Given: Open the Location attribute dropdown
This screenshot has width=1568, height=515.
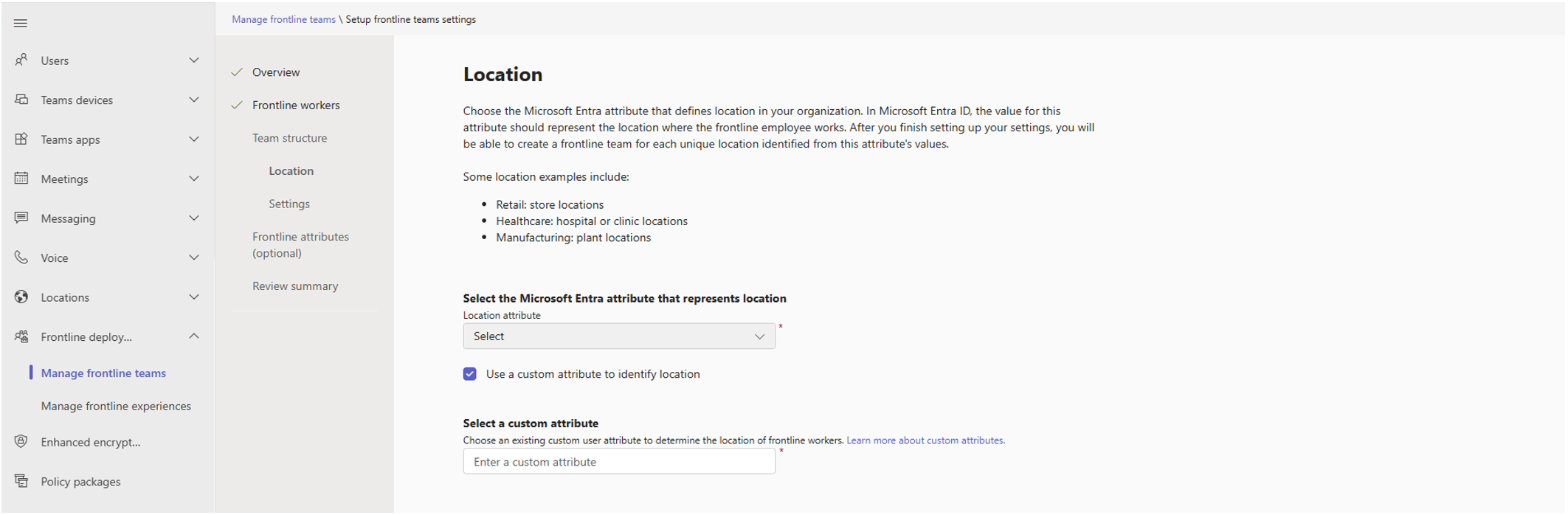Looking at the screenshot, I should pos(618,336).
